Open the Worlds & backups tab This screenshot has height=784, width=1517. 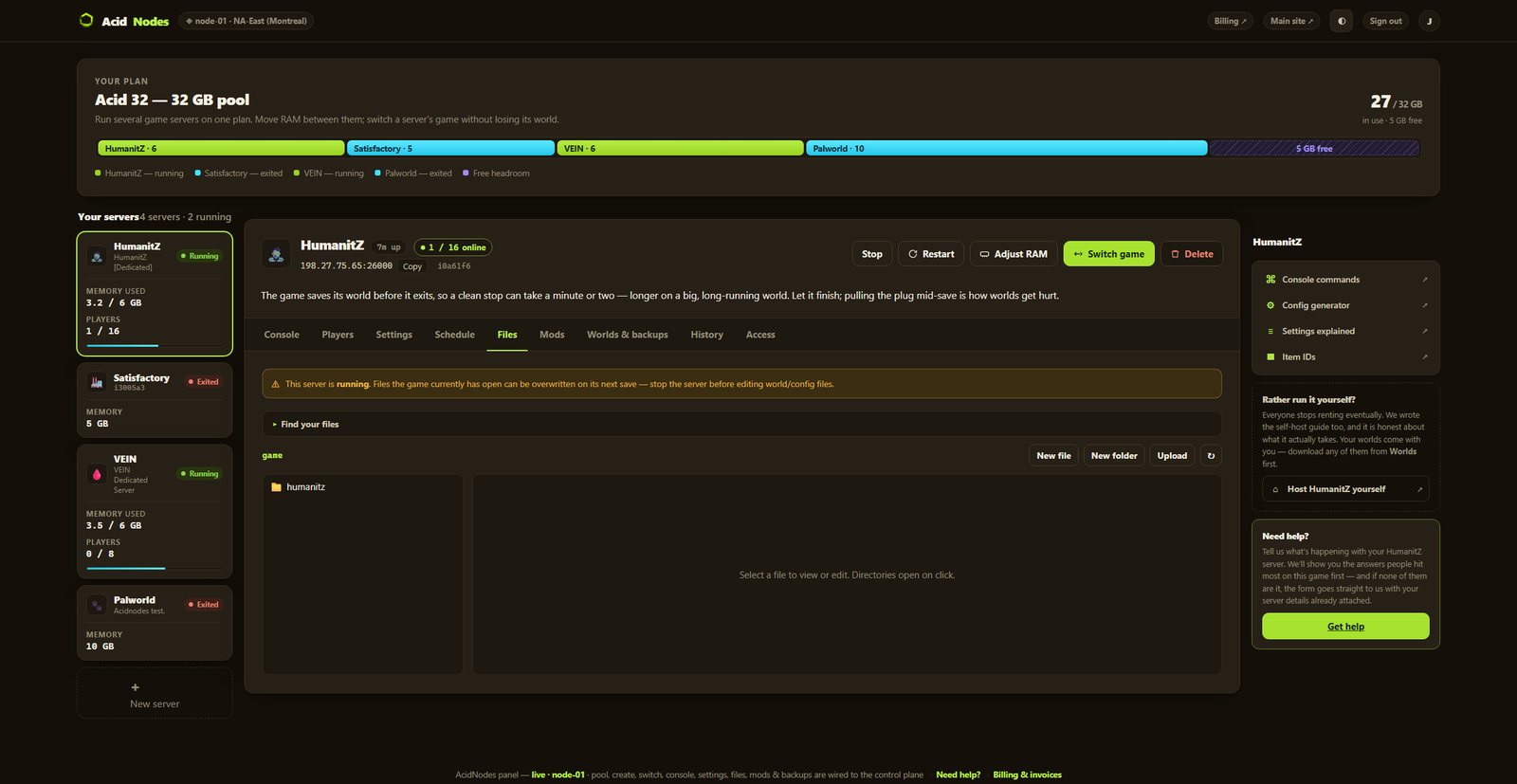tap(628, 335)
